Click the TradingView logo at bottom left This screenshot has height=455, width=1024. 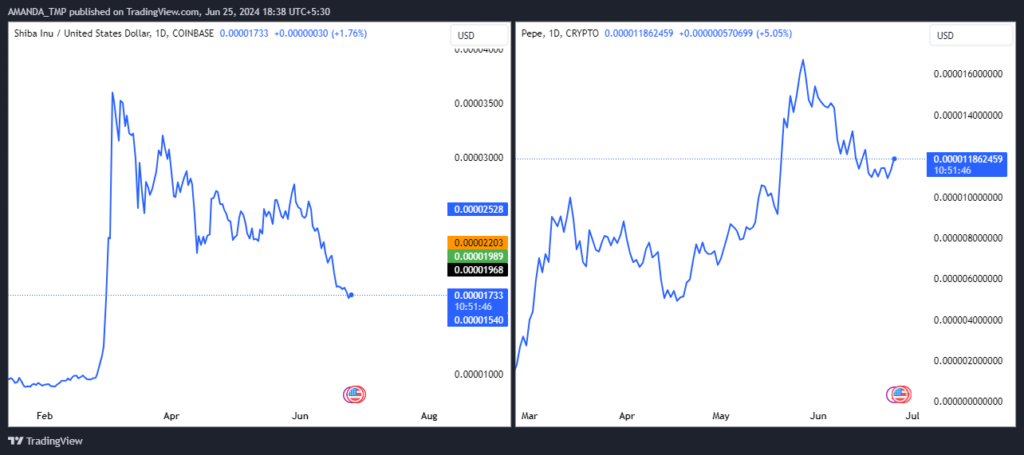45,441
